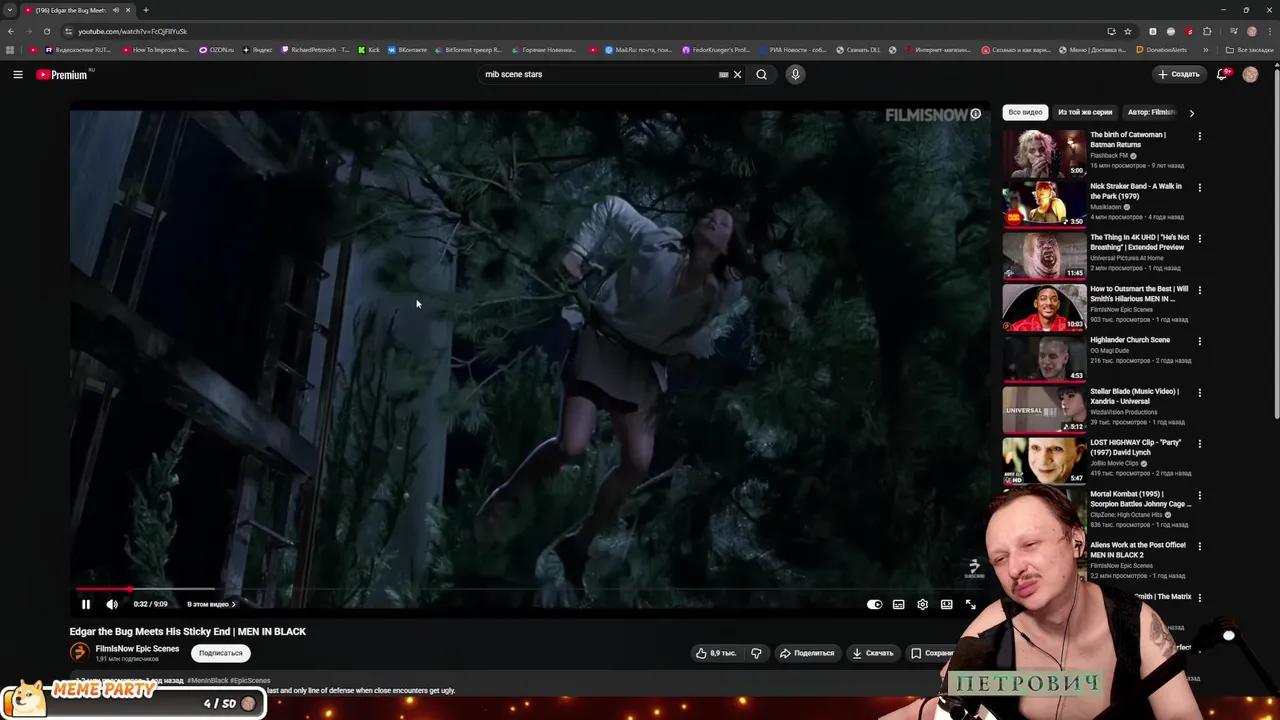This screenshot has height=720, width=1280.
Task: Open options menu for Highlander Church Scene
Action: [x=1200, y=341]
